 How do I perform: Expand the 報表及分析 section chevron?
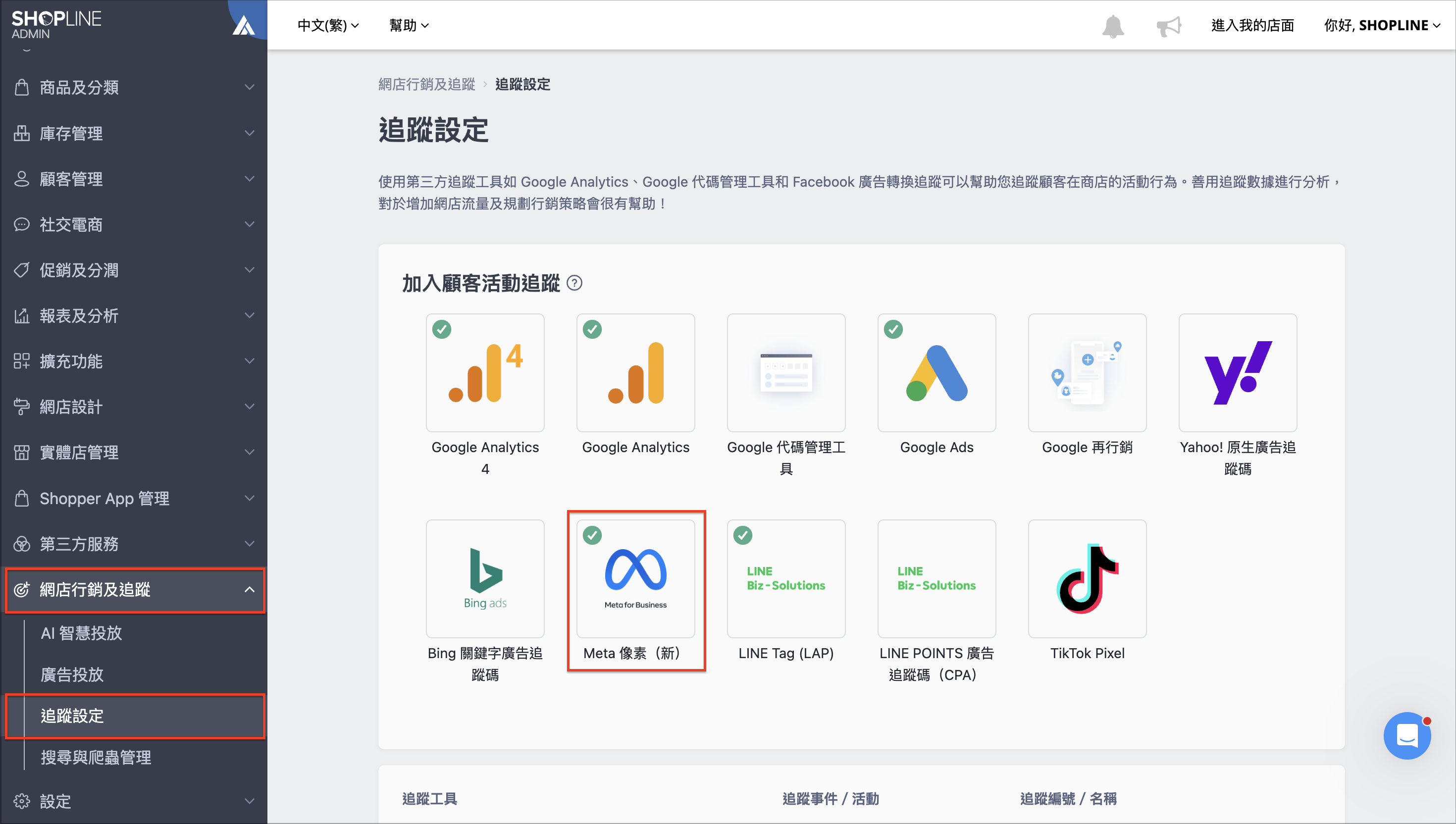coord(249,316)
